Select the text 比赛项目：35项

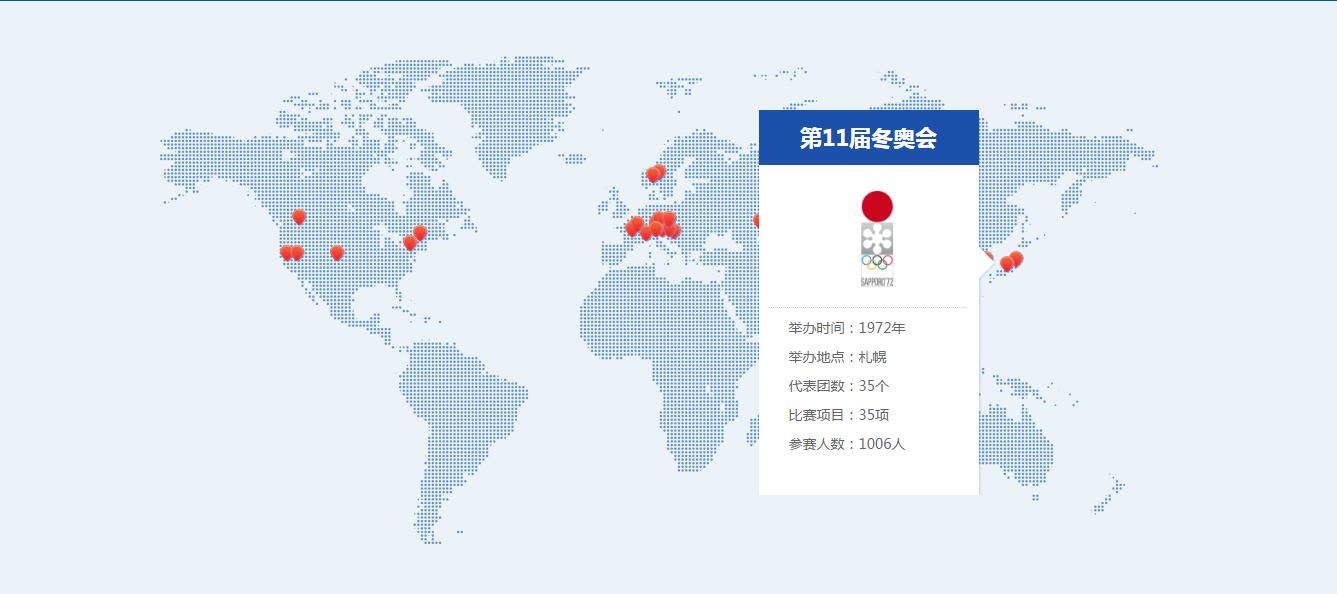[x=839, y=415]
